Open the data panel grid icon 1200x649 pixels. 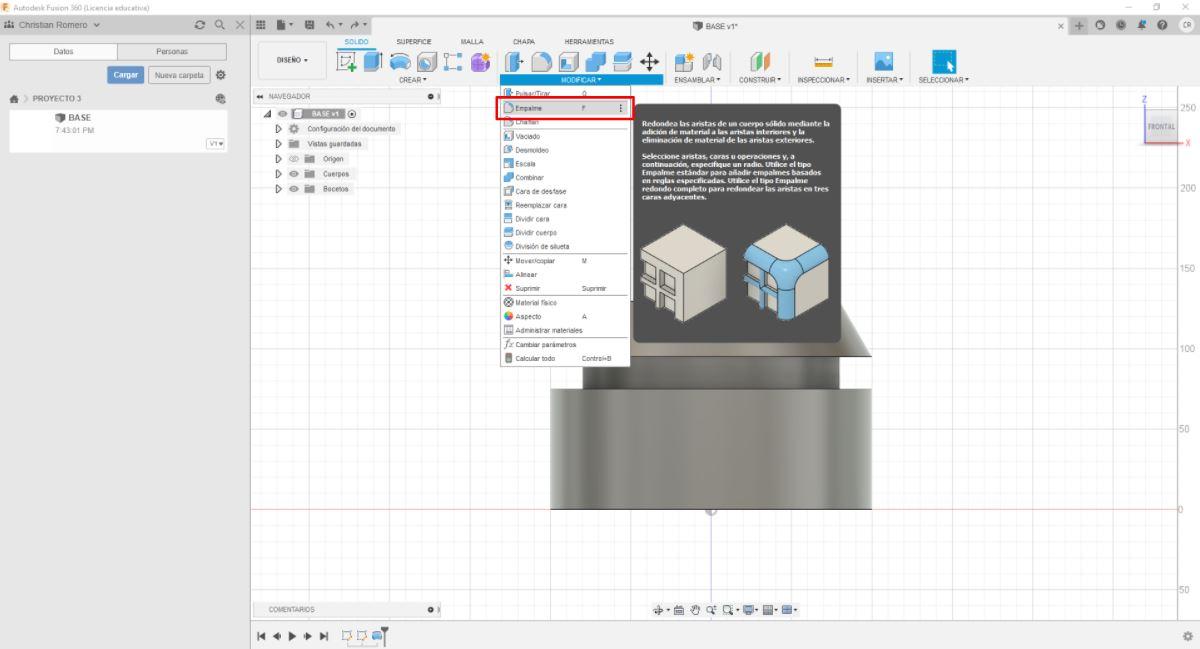tap(260, 24)
